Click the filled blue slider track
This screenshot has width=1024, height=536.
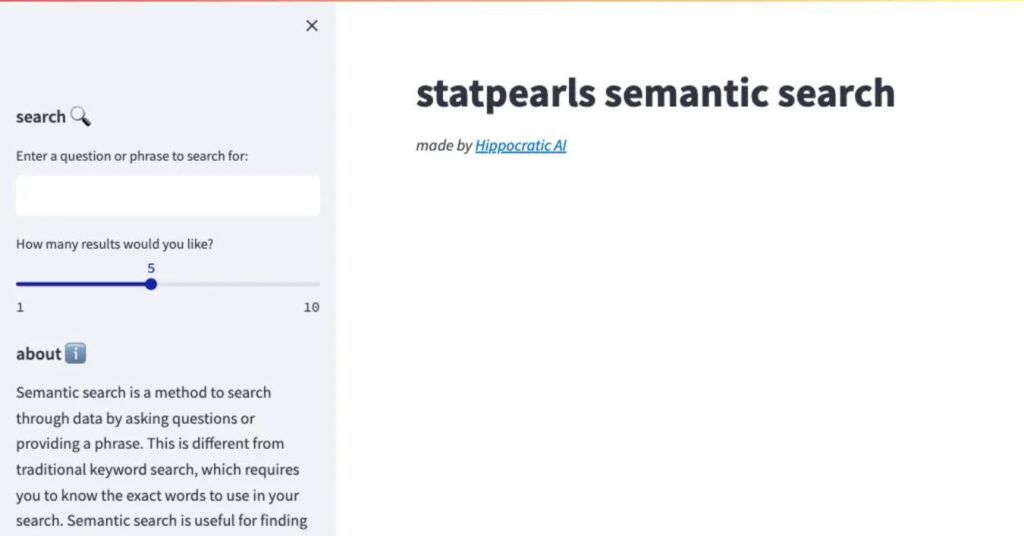tap(82, 284)
